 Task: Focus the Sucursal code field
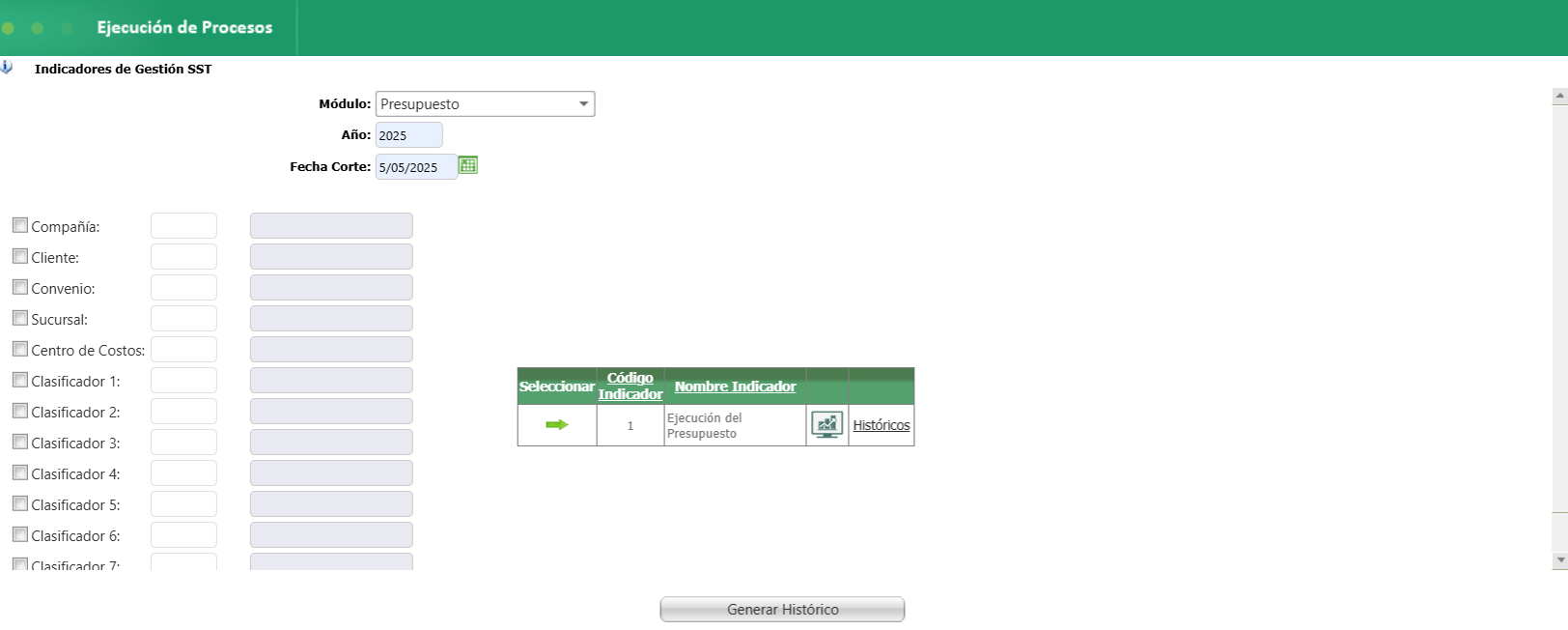click(x=183, y=318)
